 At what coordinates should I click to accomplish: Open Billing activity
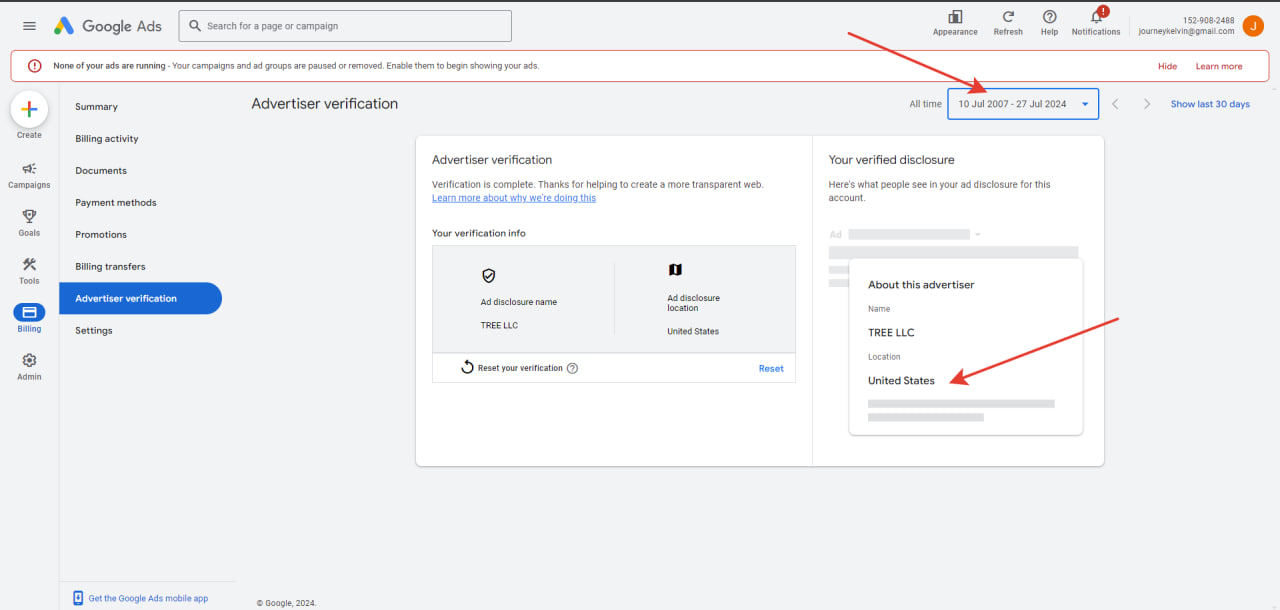point(107,139)
